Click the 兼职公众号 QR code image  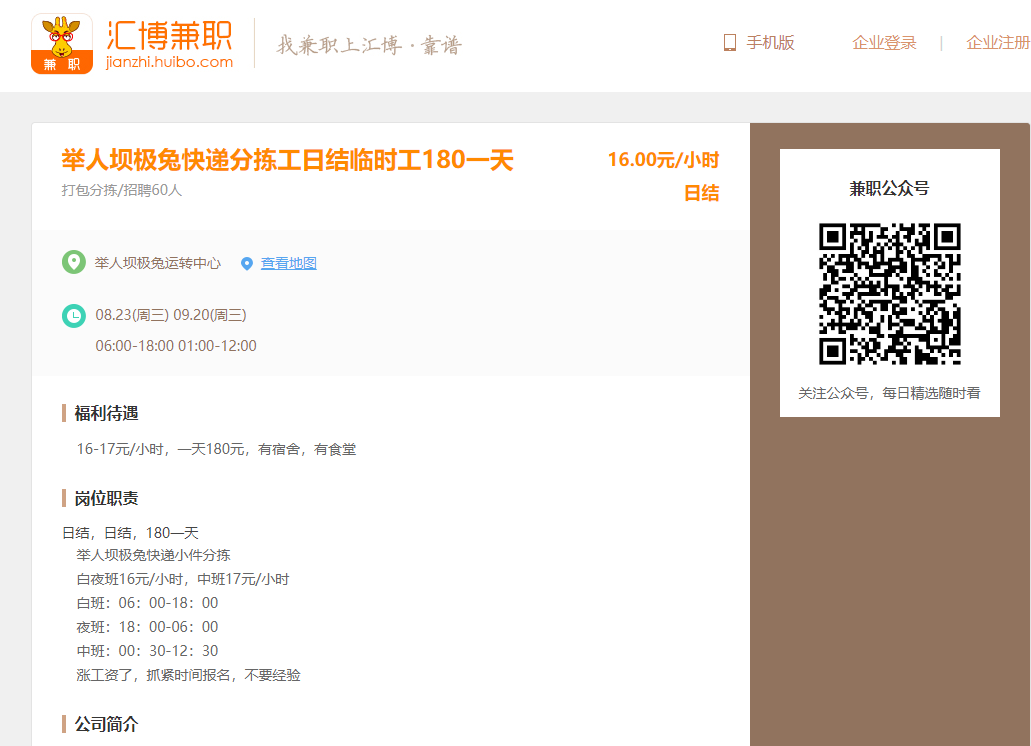coord(890,294)
